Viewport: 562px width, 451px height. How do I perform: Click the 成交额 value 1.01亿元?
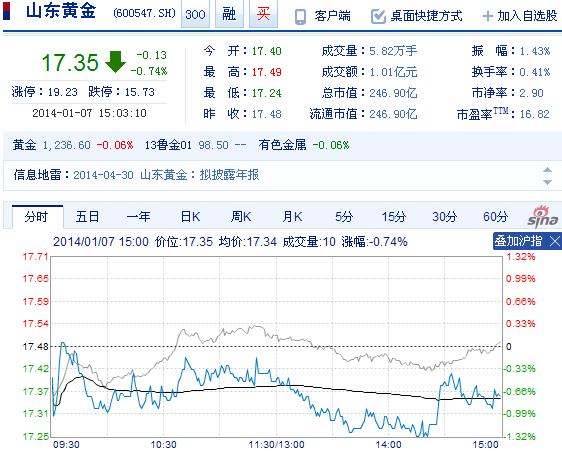point(393,72)
